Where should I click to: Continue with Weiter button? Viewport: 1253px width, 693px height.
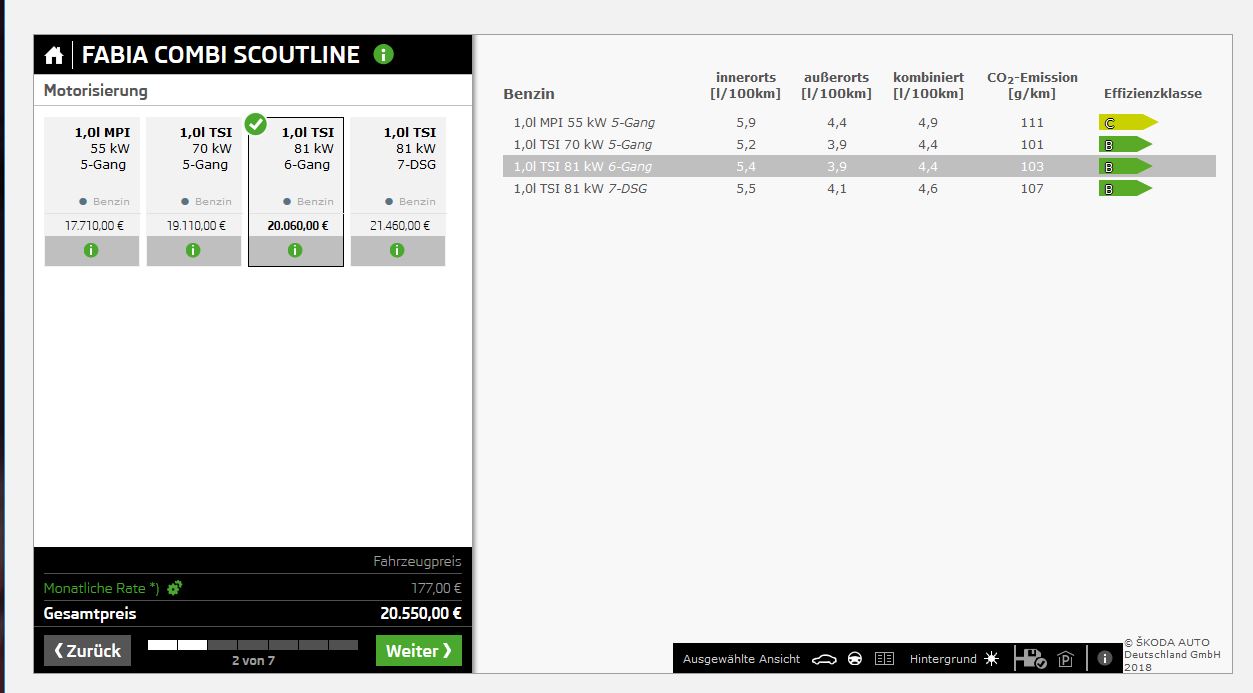coord(419,651)
